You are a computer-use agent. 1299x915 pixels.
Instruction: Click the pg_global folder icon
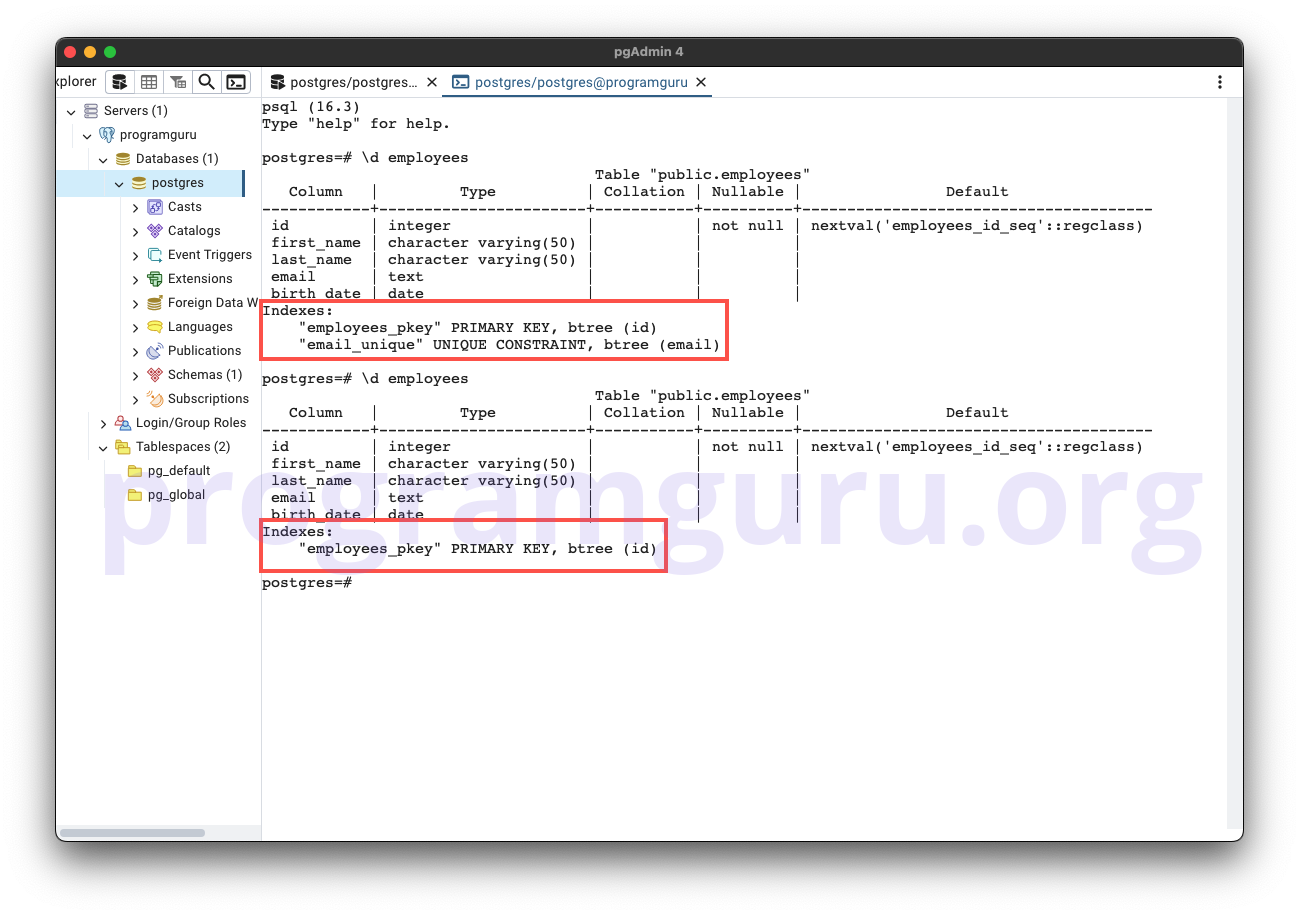pyautogui.click(x=135, y=495)
